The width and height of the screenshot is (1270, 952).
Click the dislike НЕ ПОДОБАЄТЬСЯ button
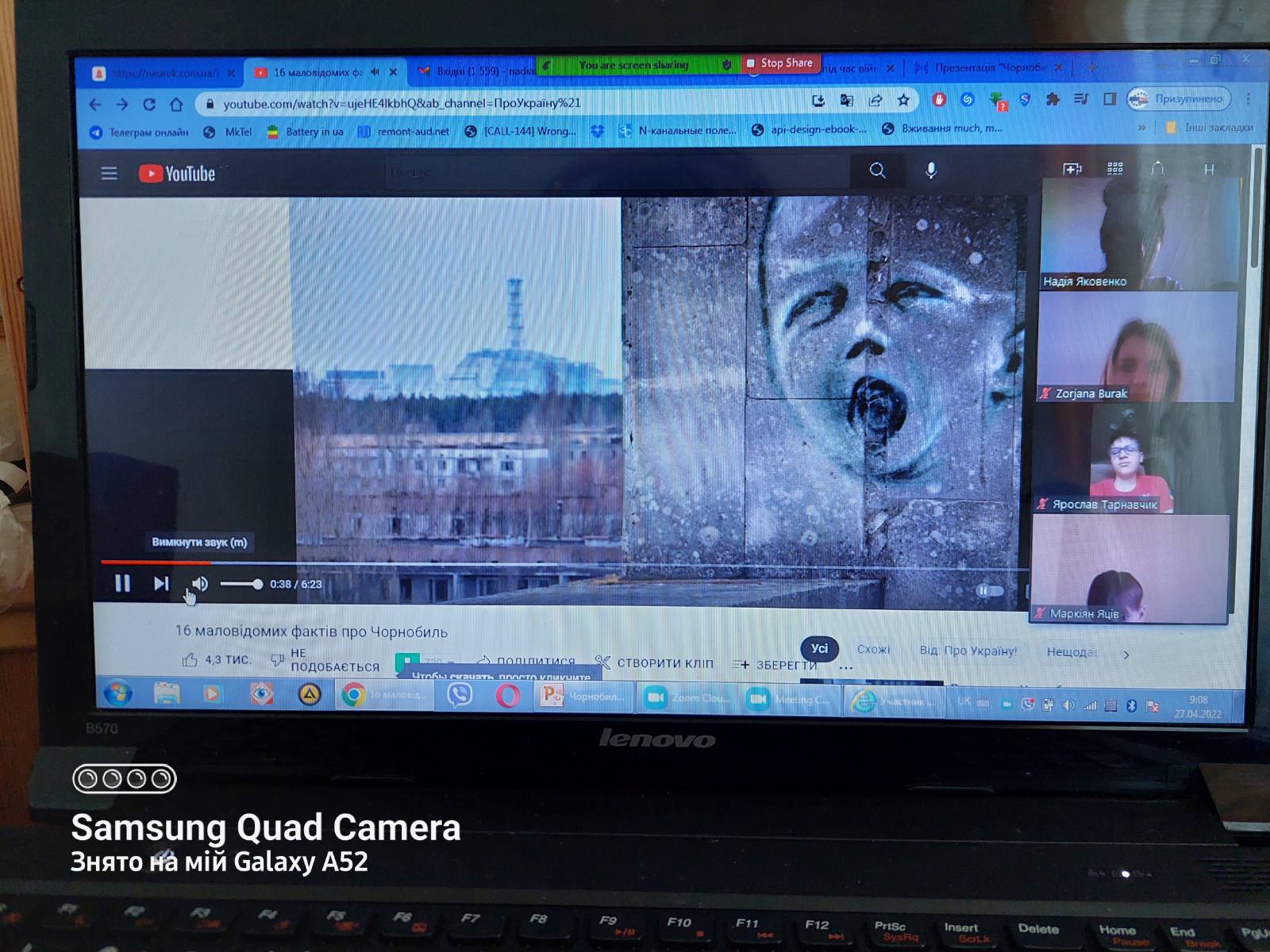tap(325, 660)
